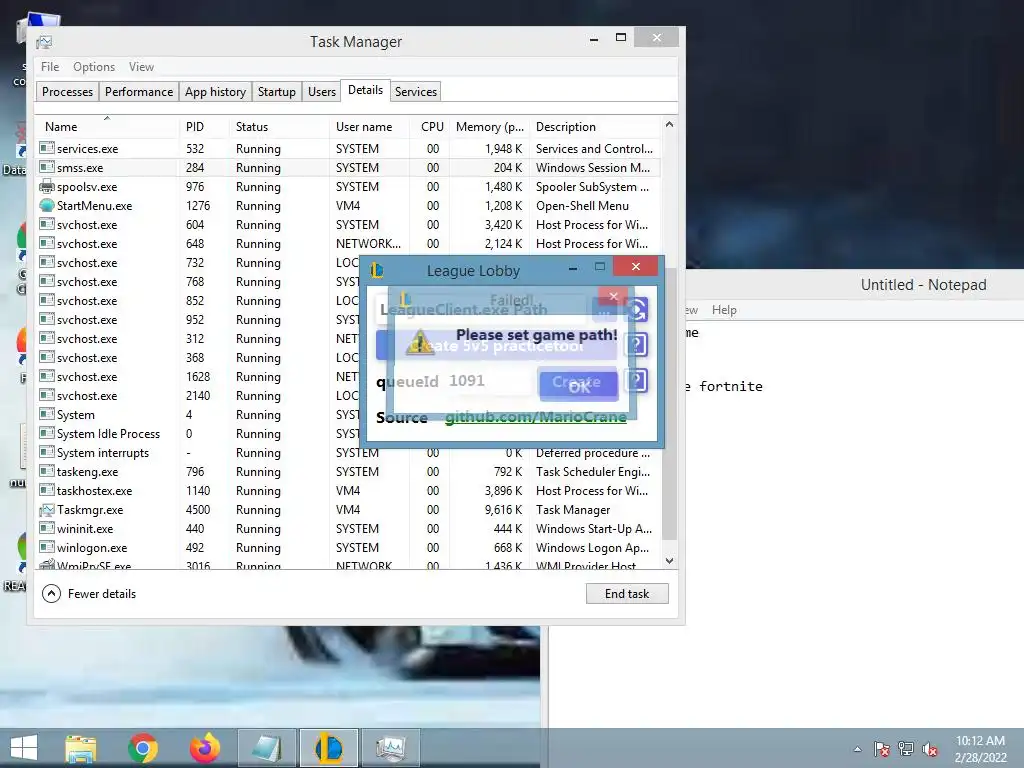Click the refresh icon in League Lobby

[638, 310]
